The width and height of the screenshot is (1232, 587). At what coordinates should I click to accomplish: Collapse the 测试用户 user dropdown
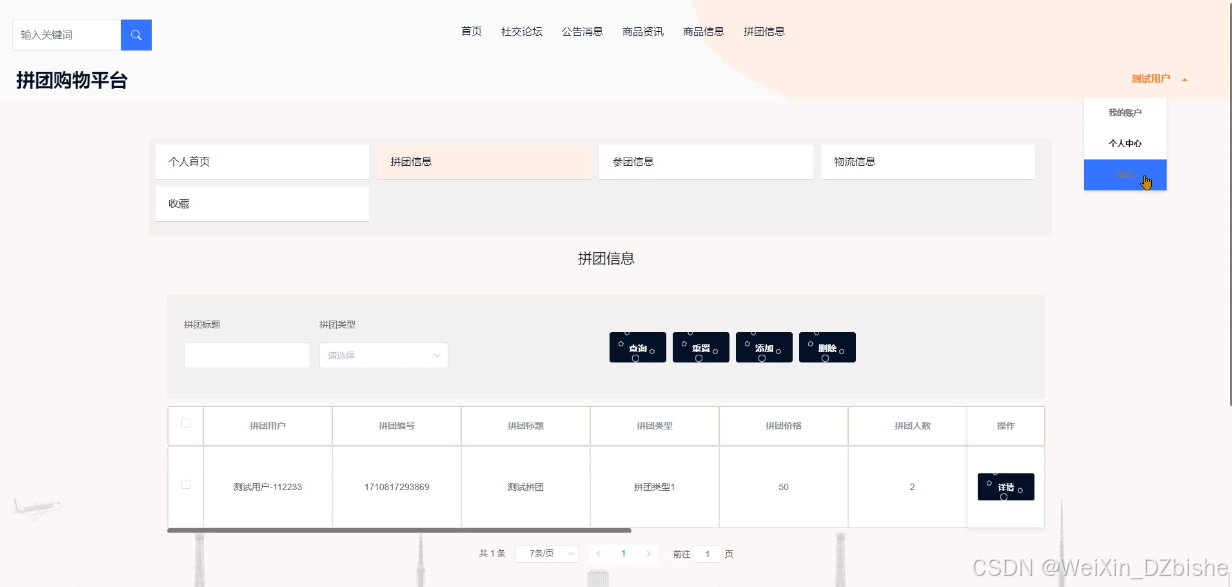(x=1158, y=79)
